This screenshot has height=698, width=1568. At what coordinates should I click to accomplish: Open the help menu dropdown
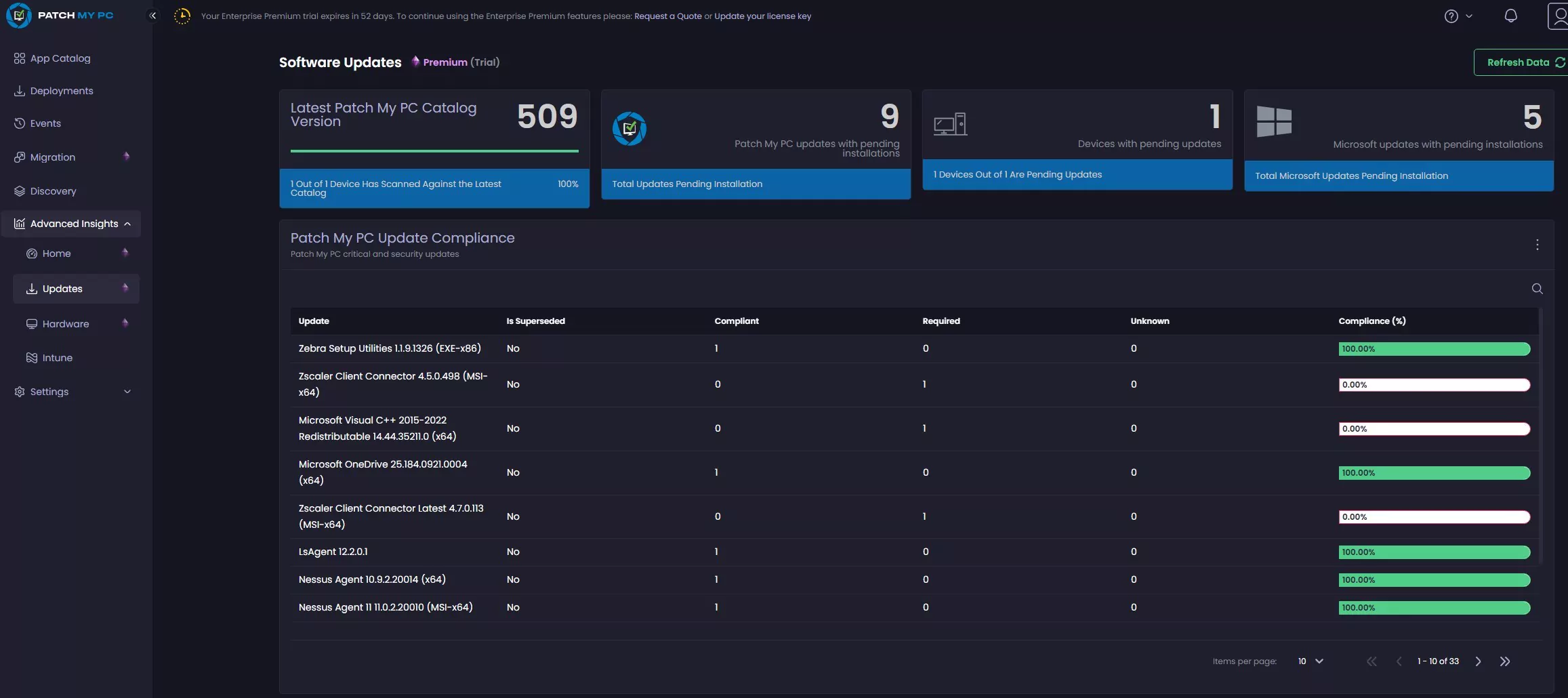1458,16
